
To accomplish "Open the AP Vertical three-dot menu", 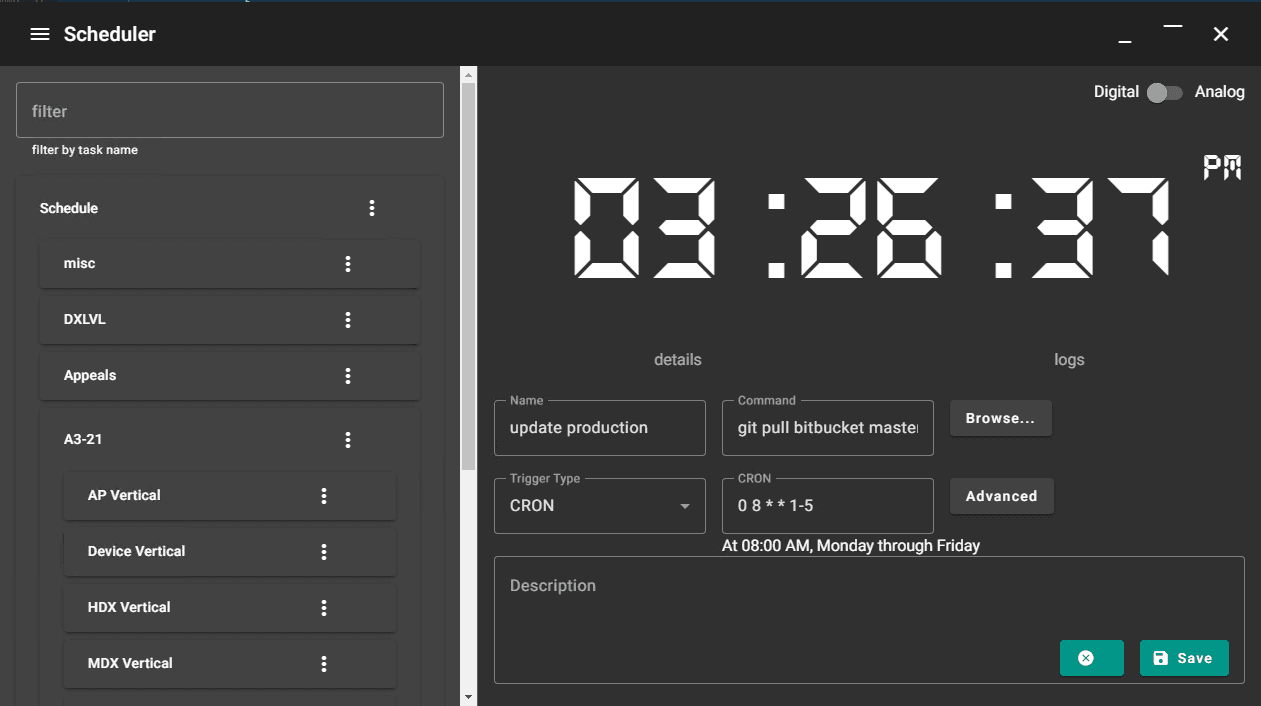I will 324,496.
